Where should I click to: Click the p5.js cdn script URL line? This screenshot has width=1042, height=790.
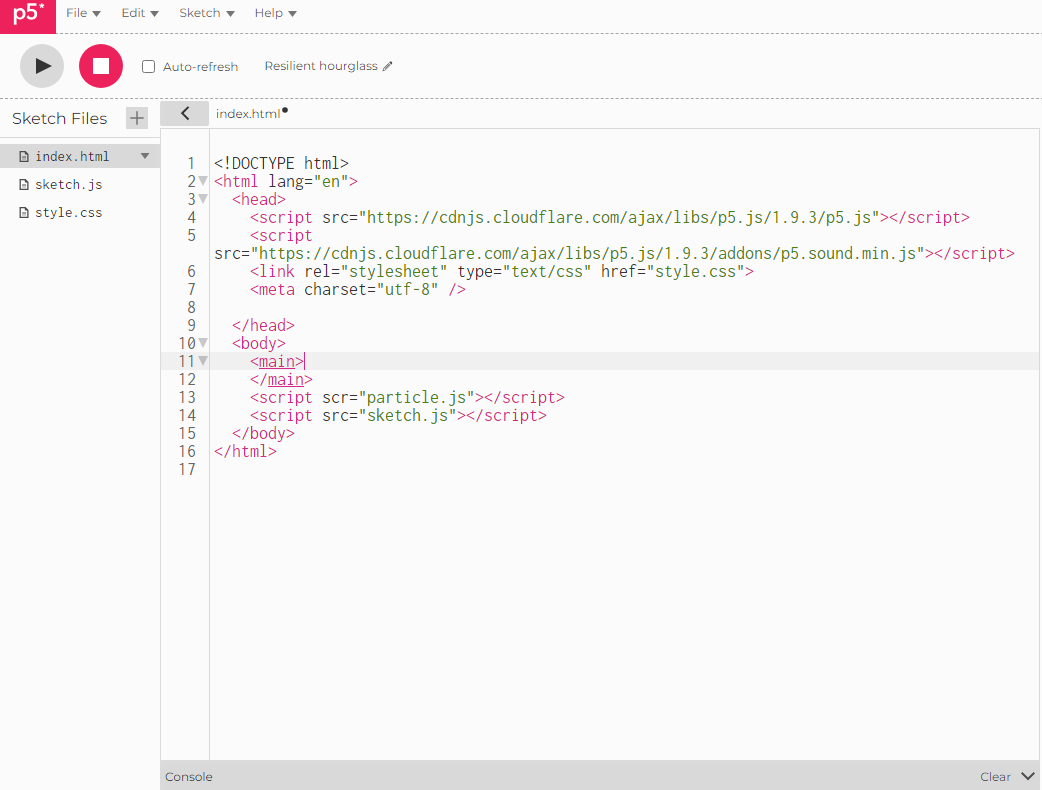(609, 217)
